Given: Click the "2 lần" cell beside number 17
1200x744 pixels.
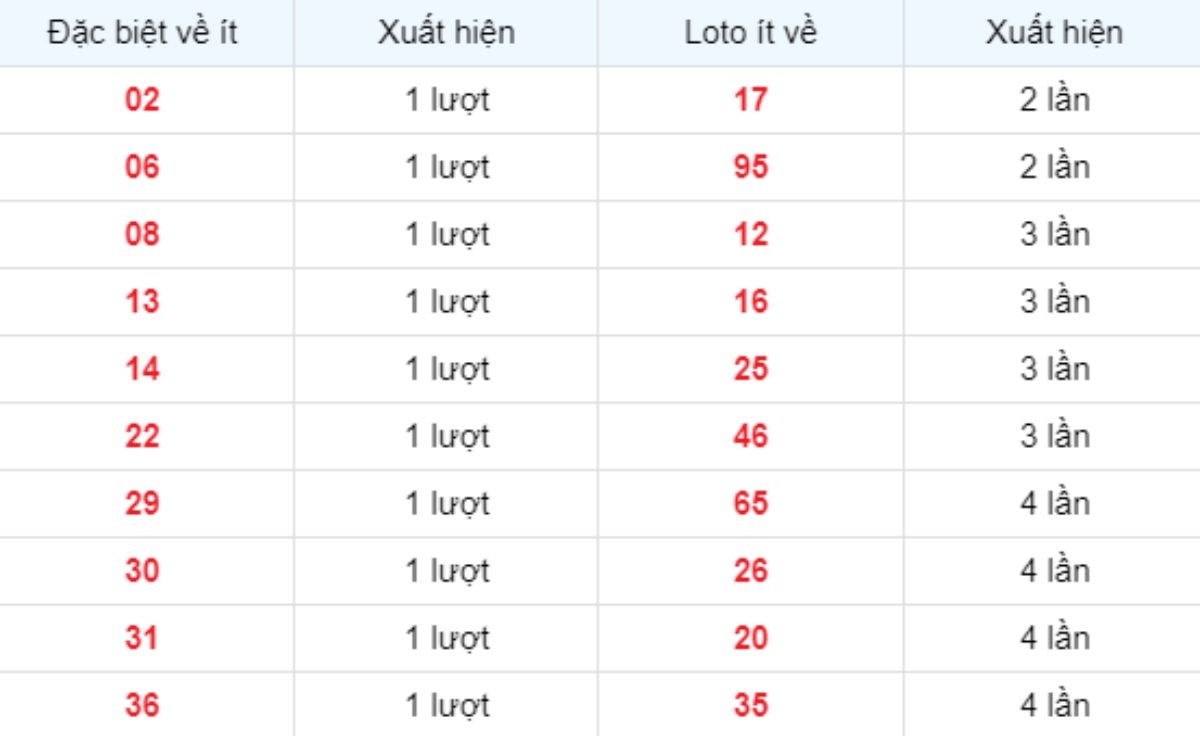Looking at the screenshot, I should pyautogui.click(x=1053, y=100).
